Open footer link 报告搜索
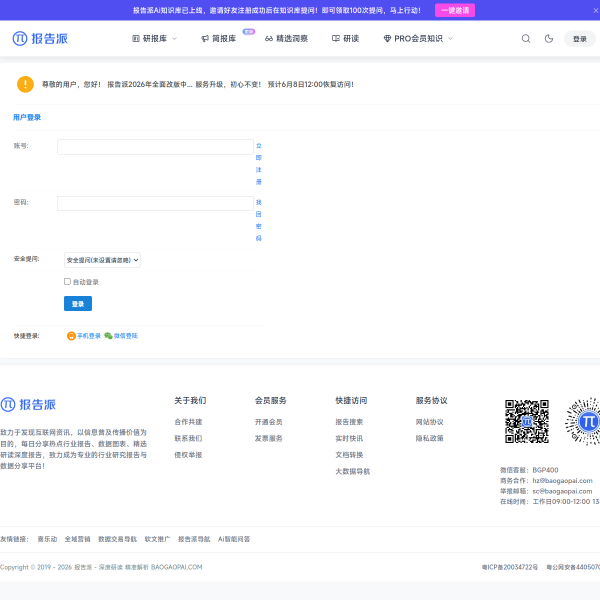Image resolution: width=600 pixels, height=600 pixels. (349, 422)
